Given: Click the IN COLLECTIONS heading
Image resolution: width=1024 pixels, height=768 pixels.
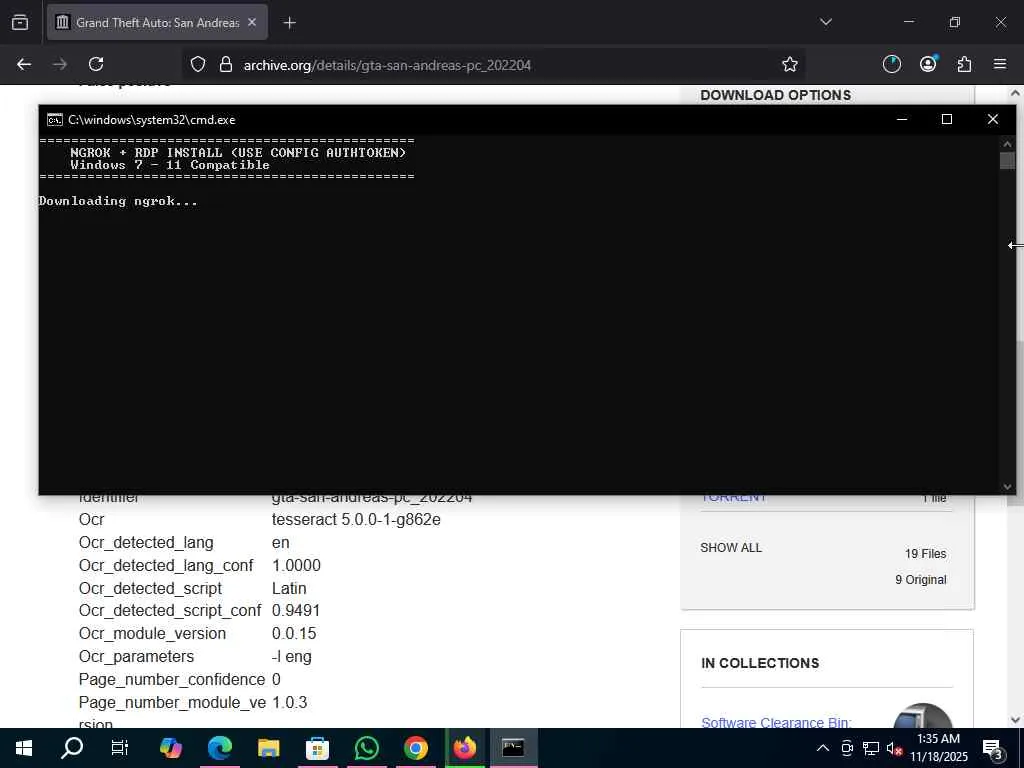Looking at the screenshot, I should 760,663.
